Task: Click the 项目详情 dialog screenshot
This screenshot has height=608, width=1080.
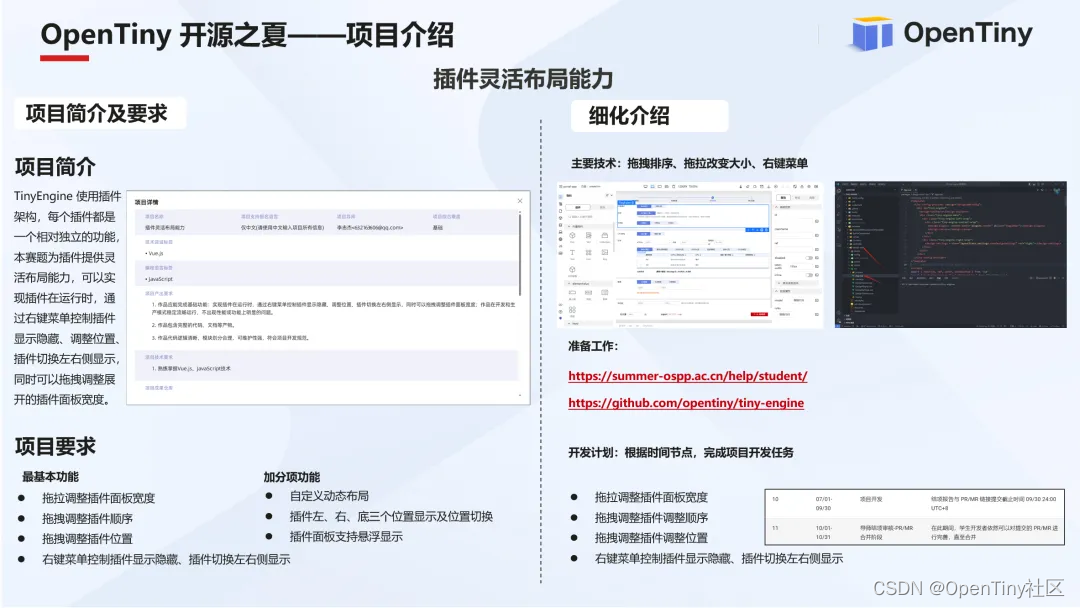Action: pos(329,297)
